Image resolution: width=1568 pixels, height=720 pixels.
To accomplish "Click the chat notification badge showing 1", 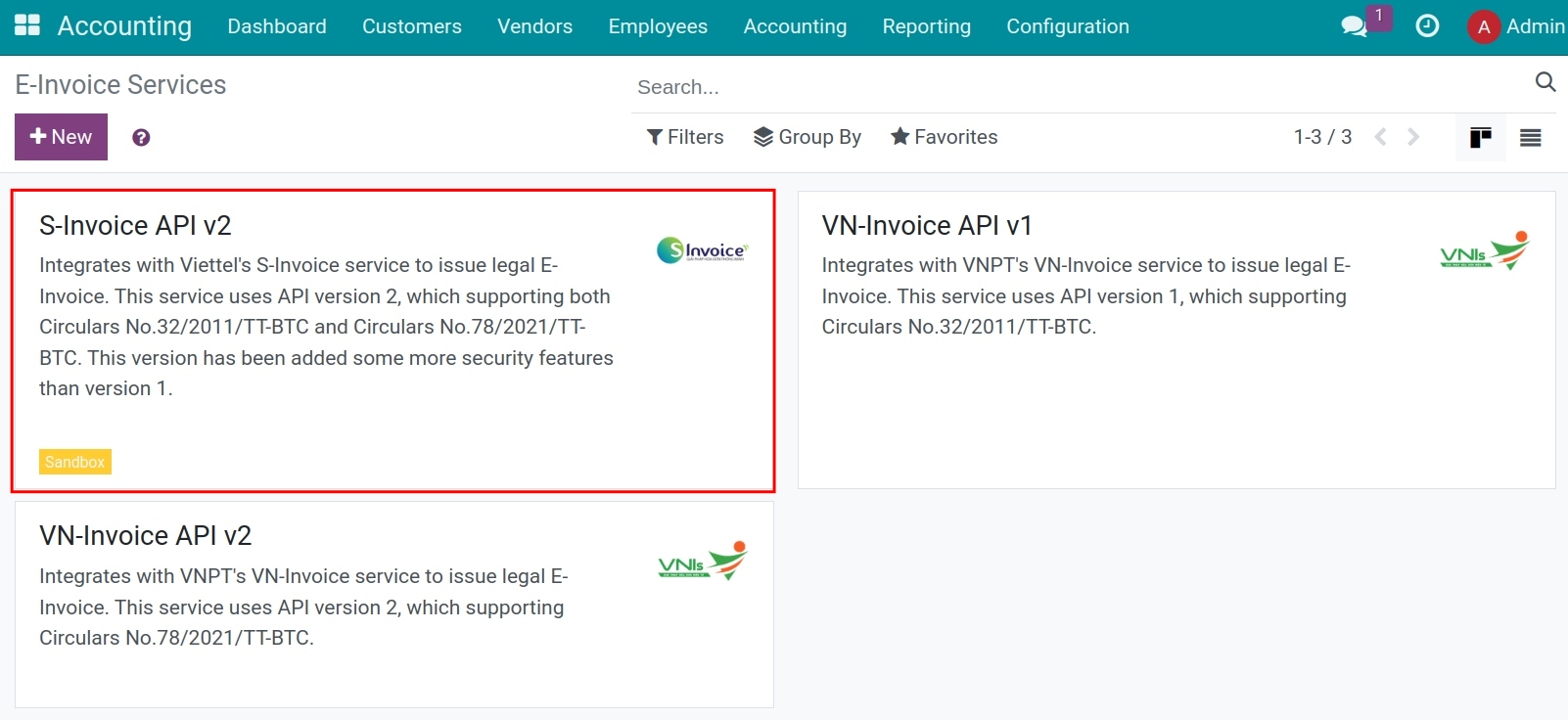I will click(x=1379, y=17).
